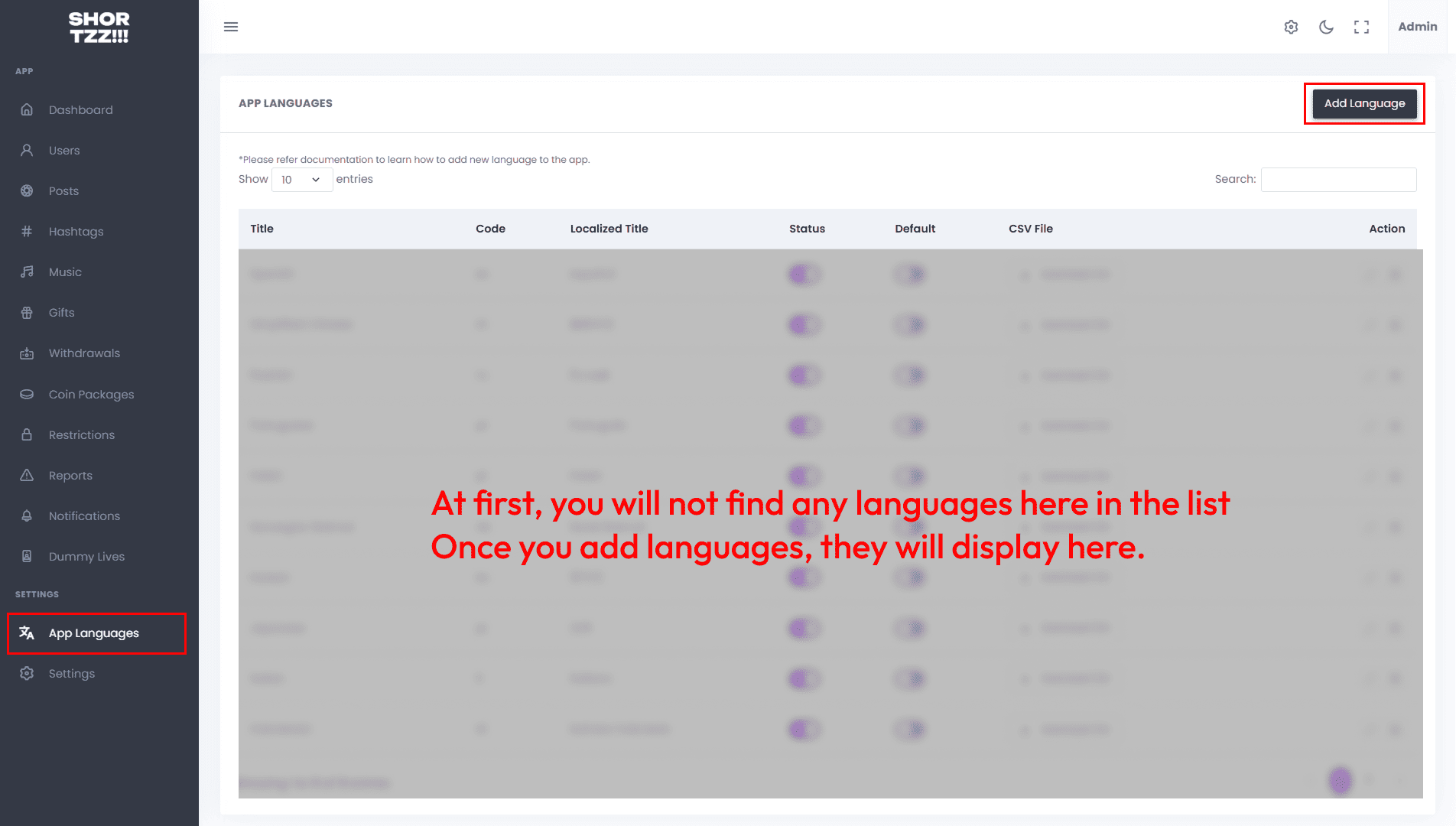This screenshot has width=1456, height=826.
Task: Click the Gifts icon in sidebar
Action: [27, 312]
